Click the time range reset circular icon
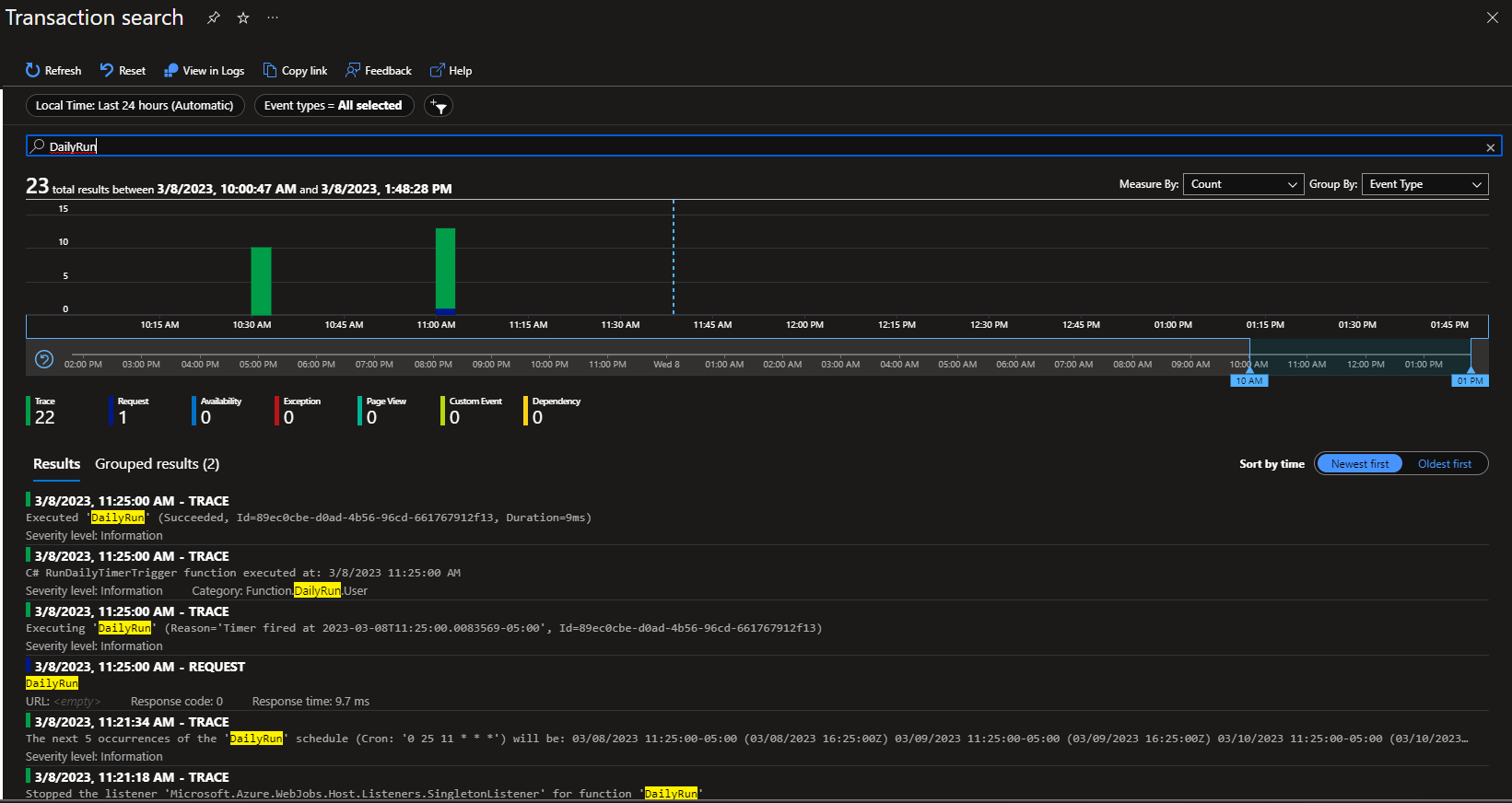Viewport: 1512px width, 803px height. pos(43,359)
